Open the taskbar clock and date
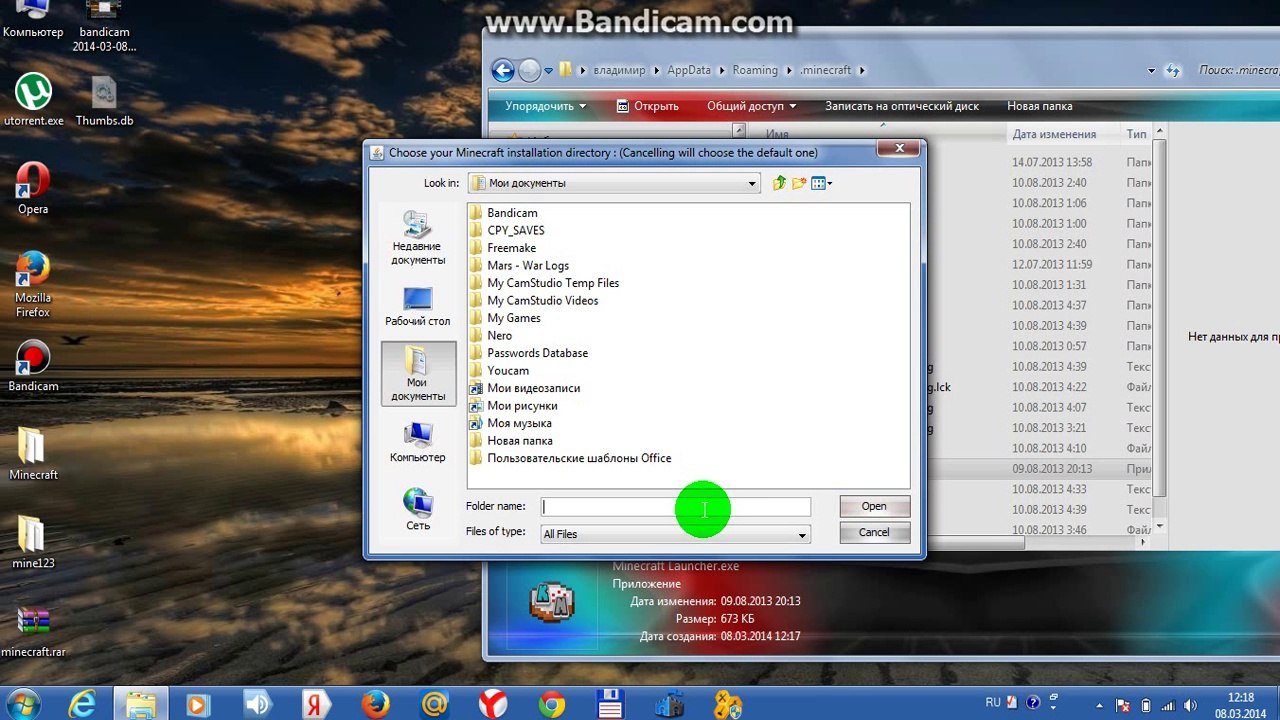This screenshot has height=720, width=1280. click(x=1240, y=705)
